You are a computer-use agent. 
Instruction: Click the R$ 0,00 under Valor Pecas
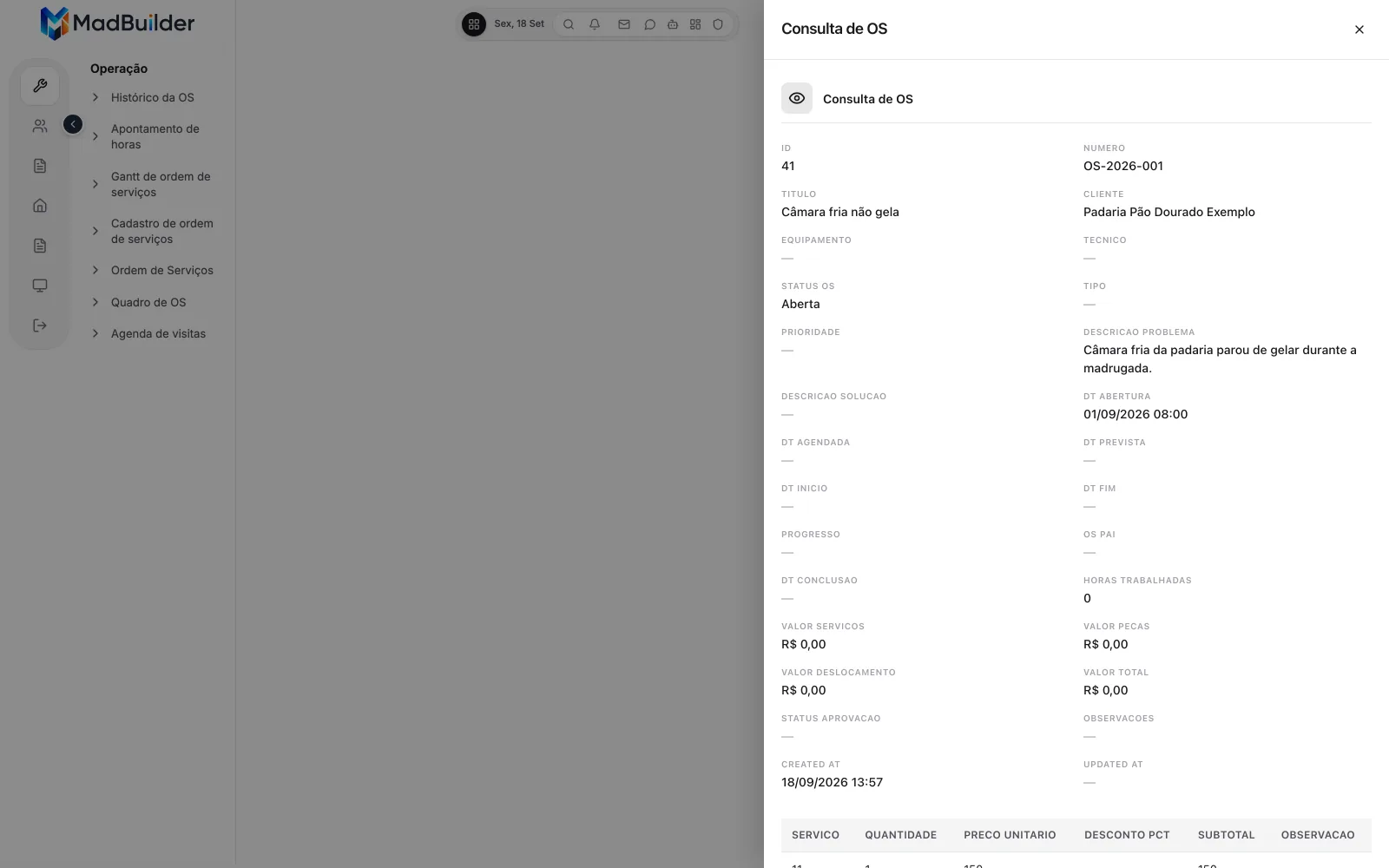tap(1106, 644)
